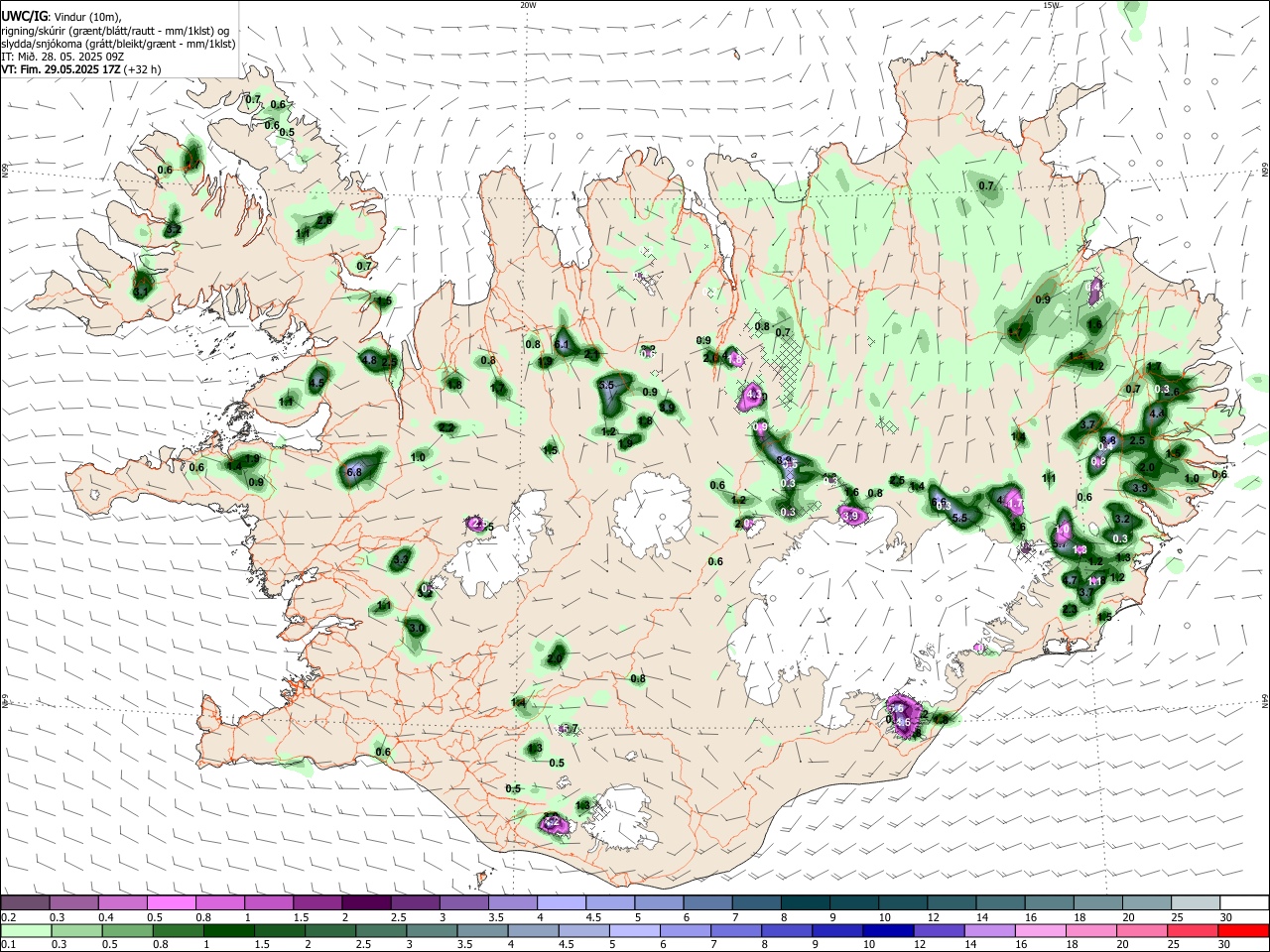Pick the red-pink 25 swatch in lower legend row
Image resolution: width=1270 pixels, height=952 pixels.
(x=1194, y=930)
